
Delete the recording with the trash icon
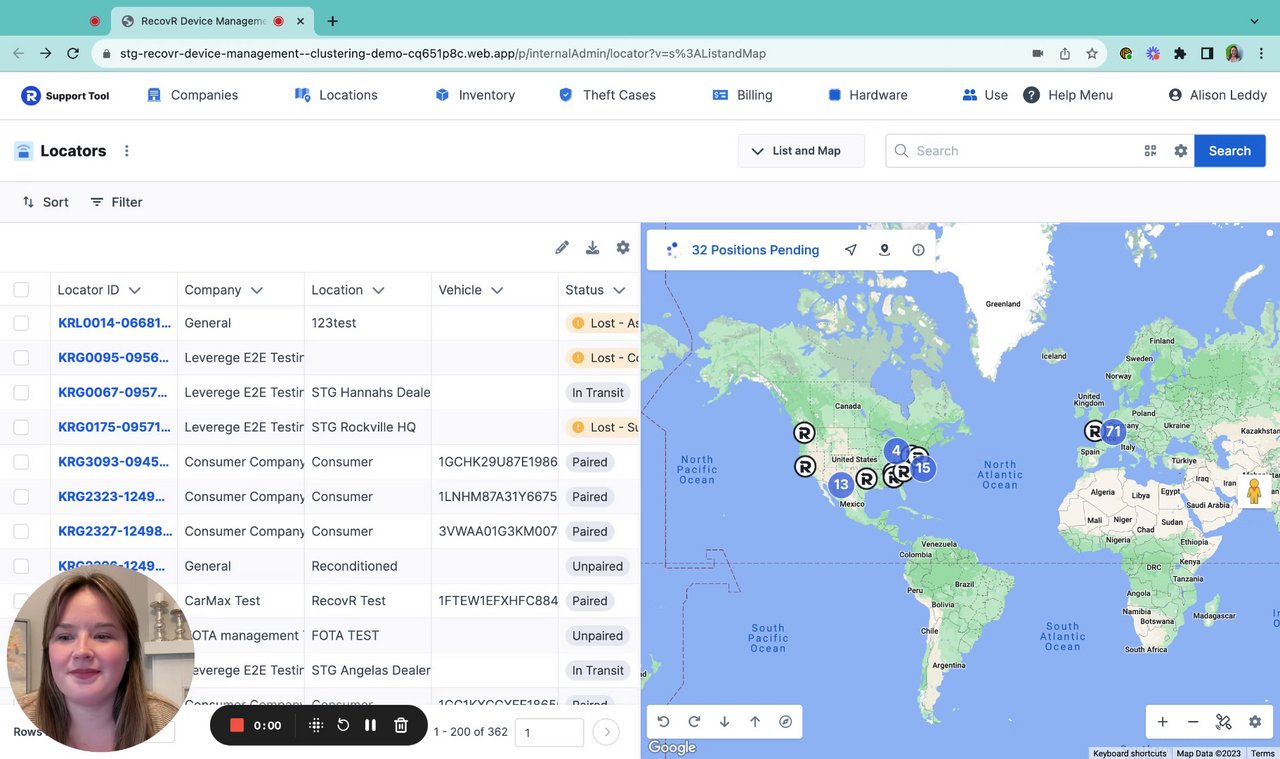tap(401, 725)
